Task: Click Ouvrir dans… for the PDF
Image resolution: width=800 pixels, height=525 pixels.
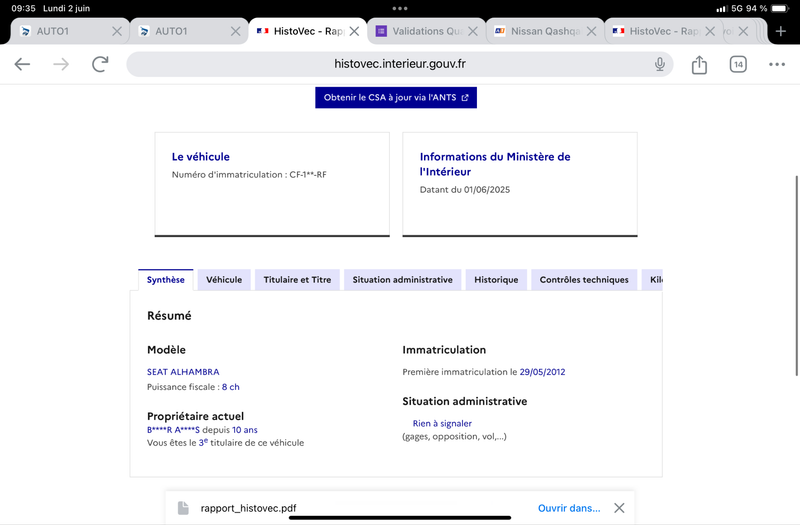Action: pos(569,508)
